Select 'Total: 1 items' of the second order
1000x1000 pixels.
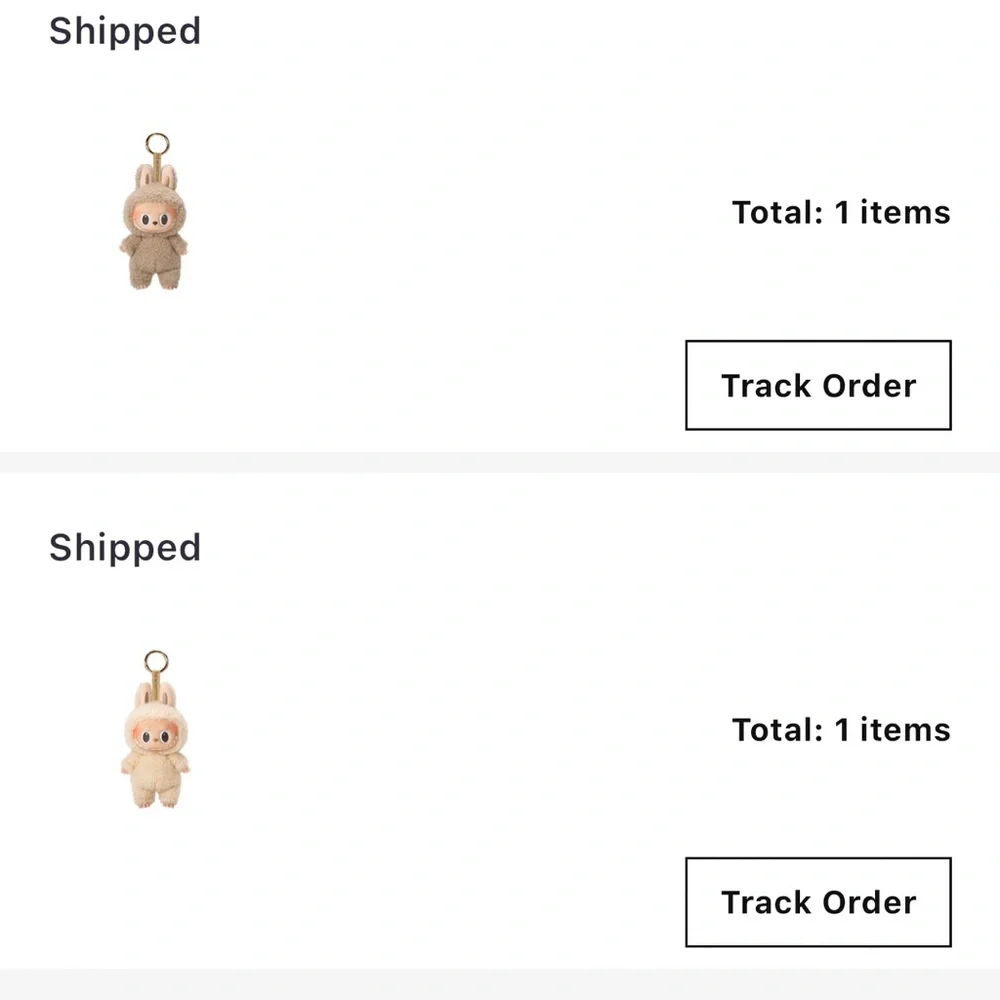841,729
